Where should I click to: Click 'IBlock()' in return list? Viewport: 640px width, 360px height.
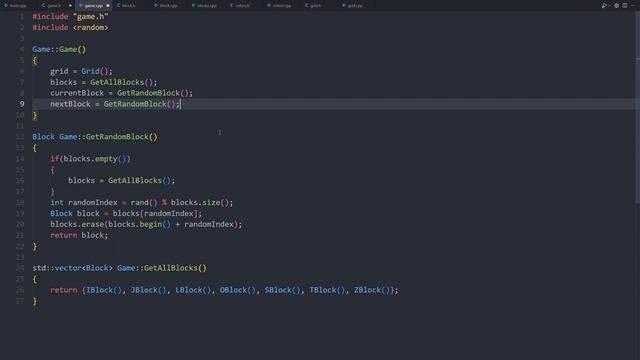click(x=104, y=290)
